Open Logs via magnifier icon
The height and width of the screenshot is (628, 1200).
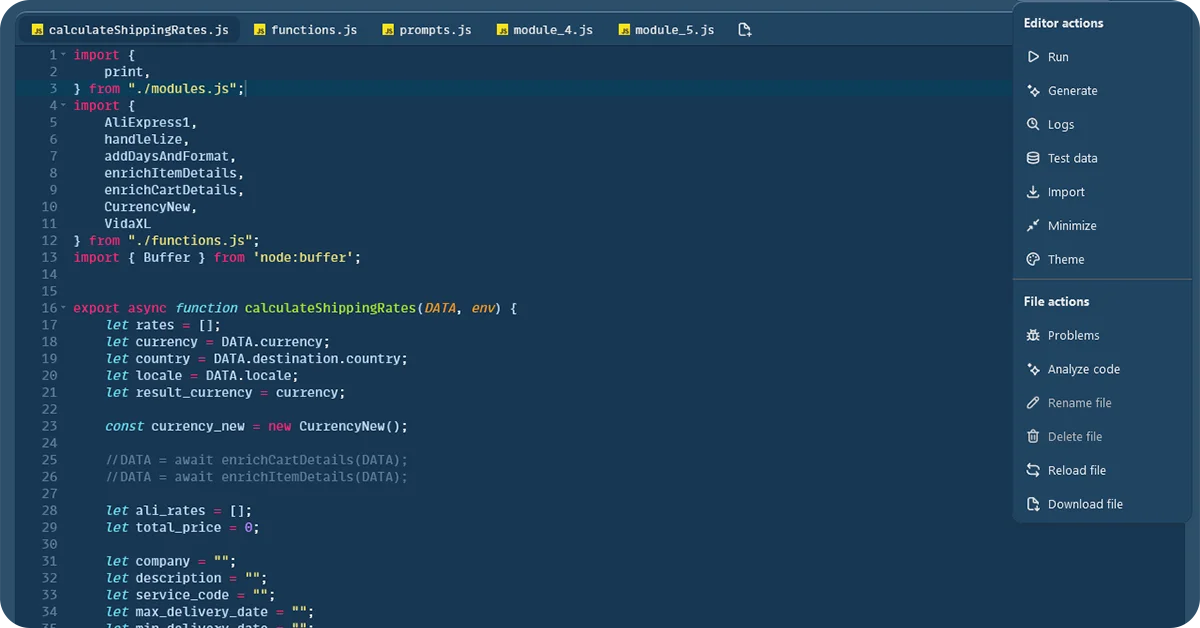1033,125
